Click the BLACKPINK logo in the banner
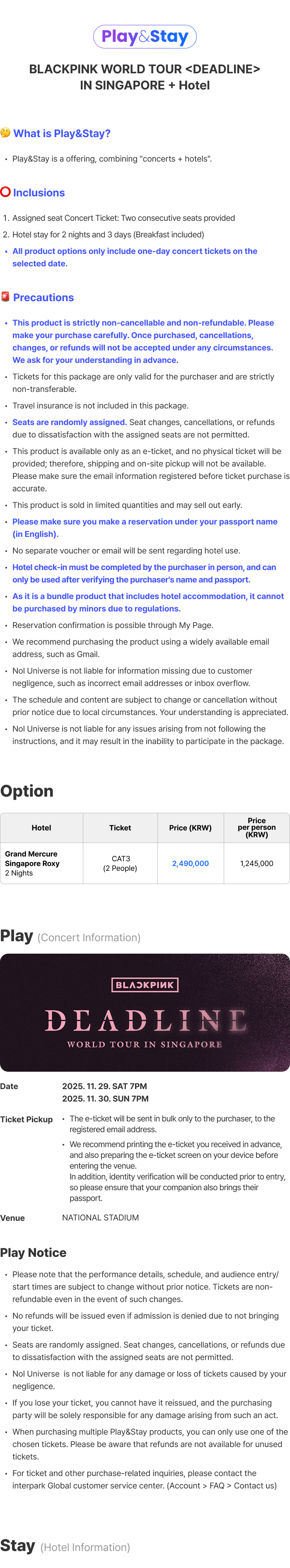The height and width of the screenshot is (1568, 290). tap(145, 985)
